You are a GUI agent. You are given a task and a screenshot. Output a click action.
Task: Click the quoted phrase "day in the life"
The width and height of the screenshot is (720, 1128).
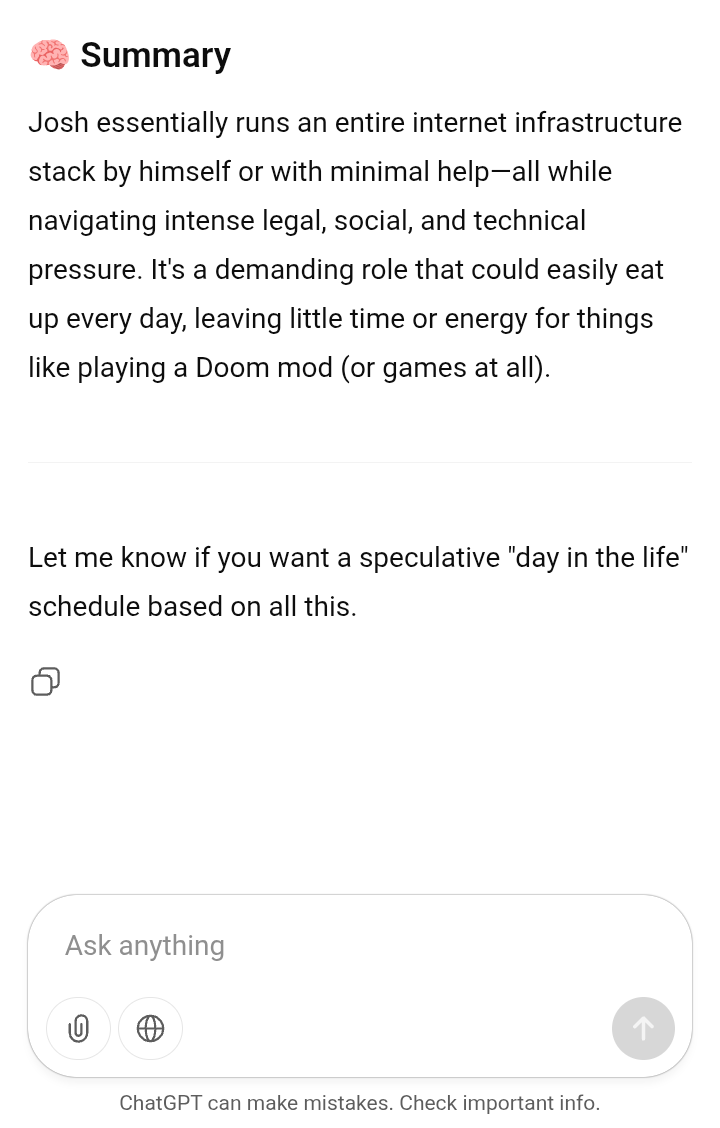(x=598, y=558)
